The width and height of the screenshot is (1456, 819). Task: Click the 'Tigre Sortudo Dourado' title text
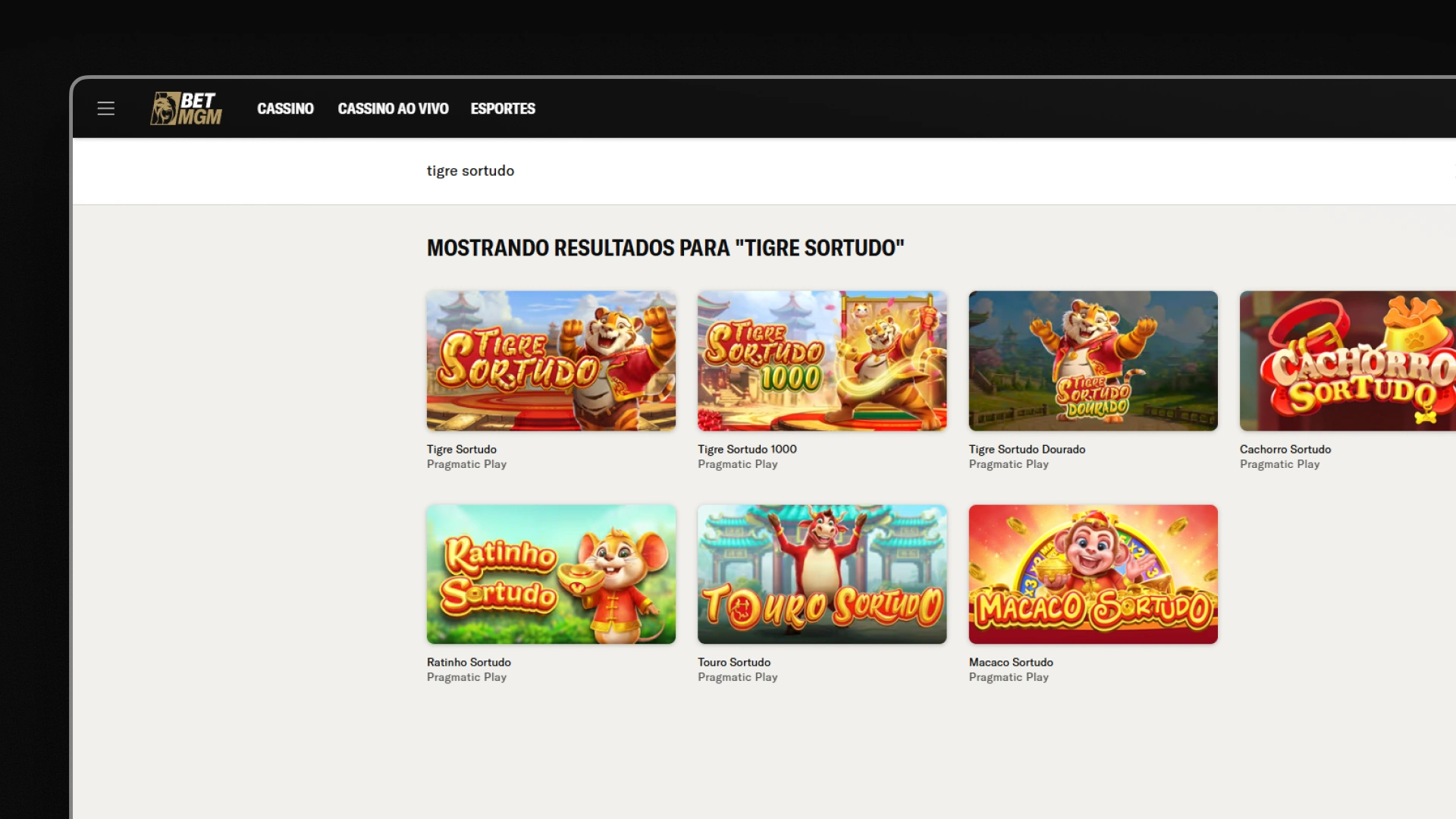coord(1027,449)
